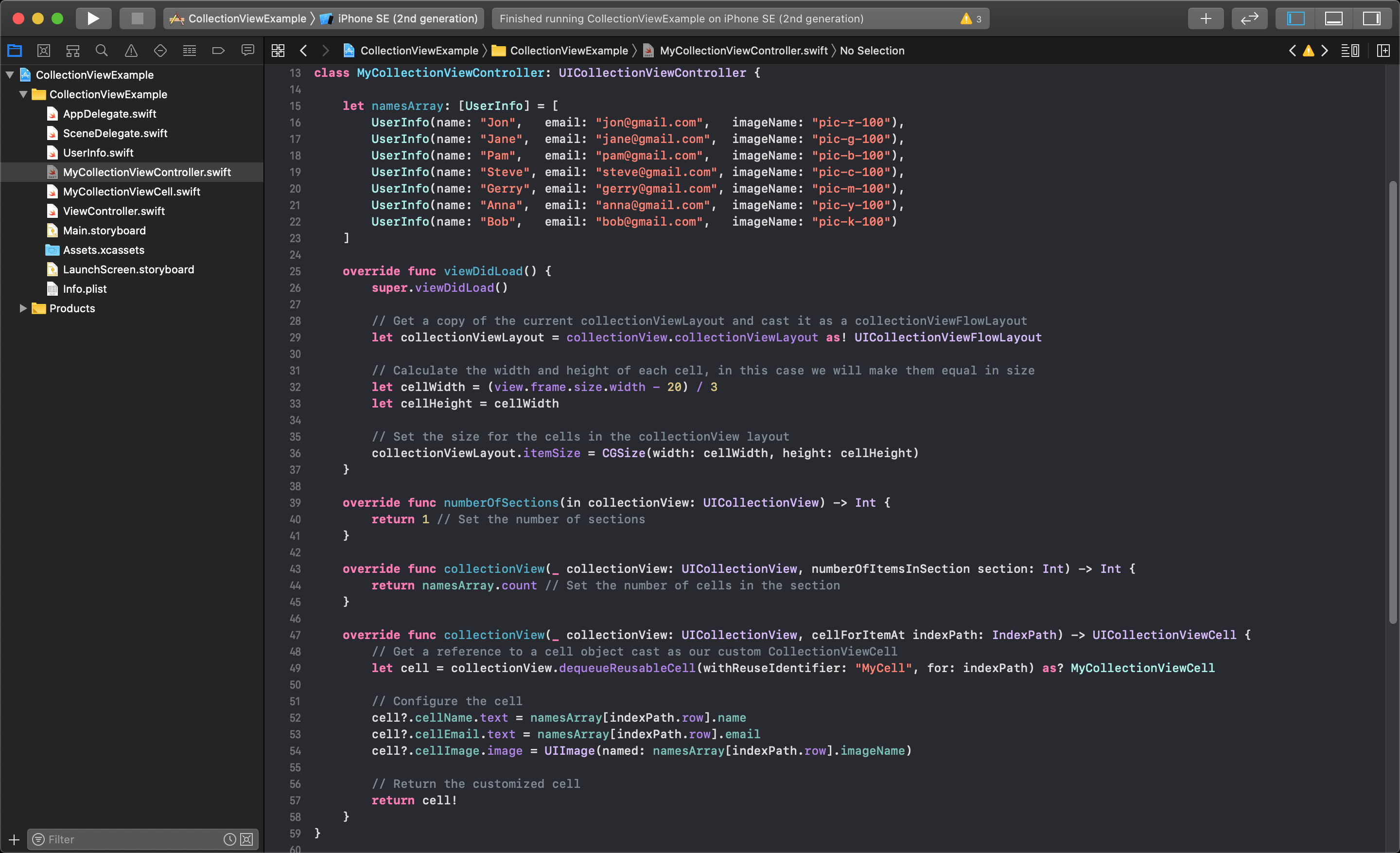The height and width of the screenshot is (853, 1400).
Task: Open the related items grid menu
Action: pos(278,51)
